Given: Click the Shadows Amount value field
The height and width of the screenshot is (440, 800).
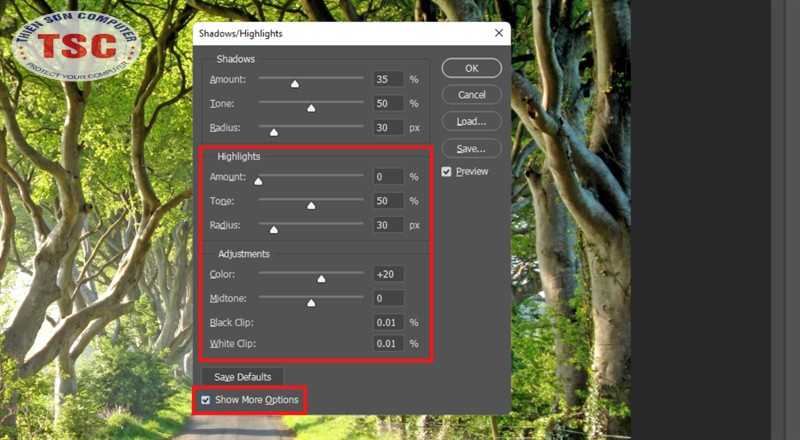Looking at the screenshot, I should 387,79.
